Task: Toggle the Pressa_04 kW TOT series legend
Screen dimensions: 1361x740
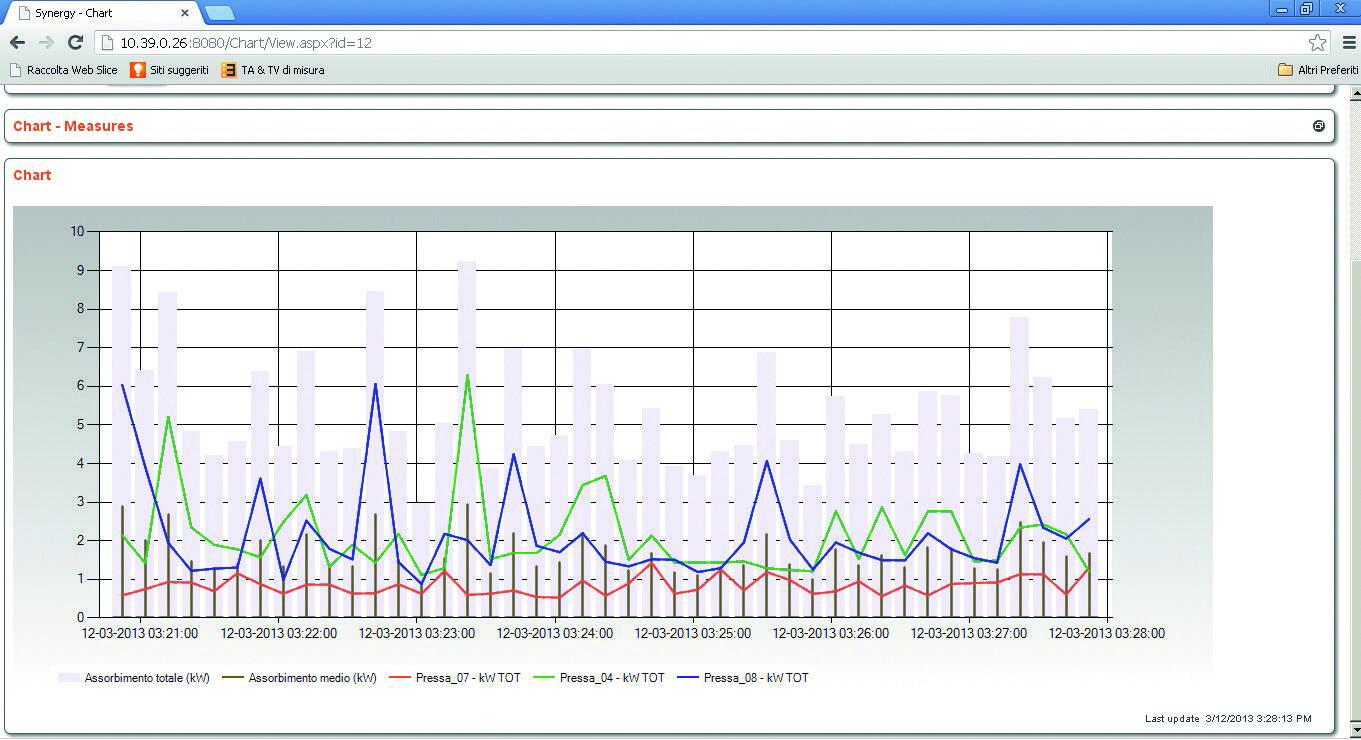Action: tap(614, 677)
